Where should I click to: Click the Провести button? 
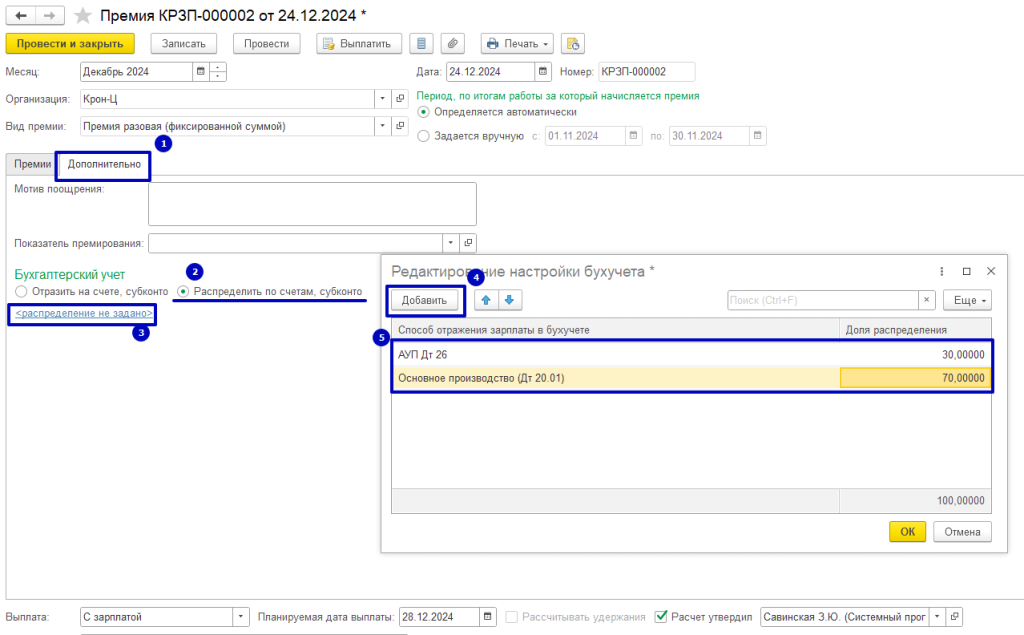coord(266,44)
